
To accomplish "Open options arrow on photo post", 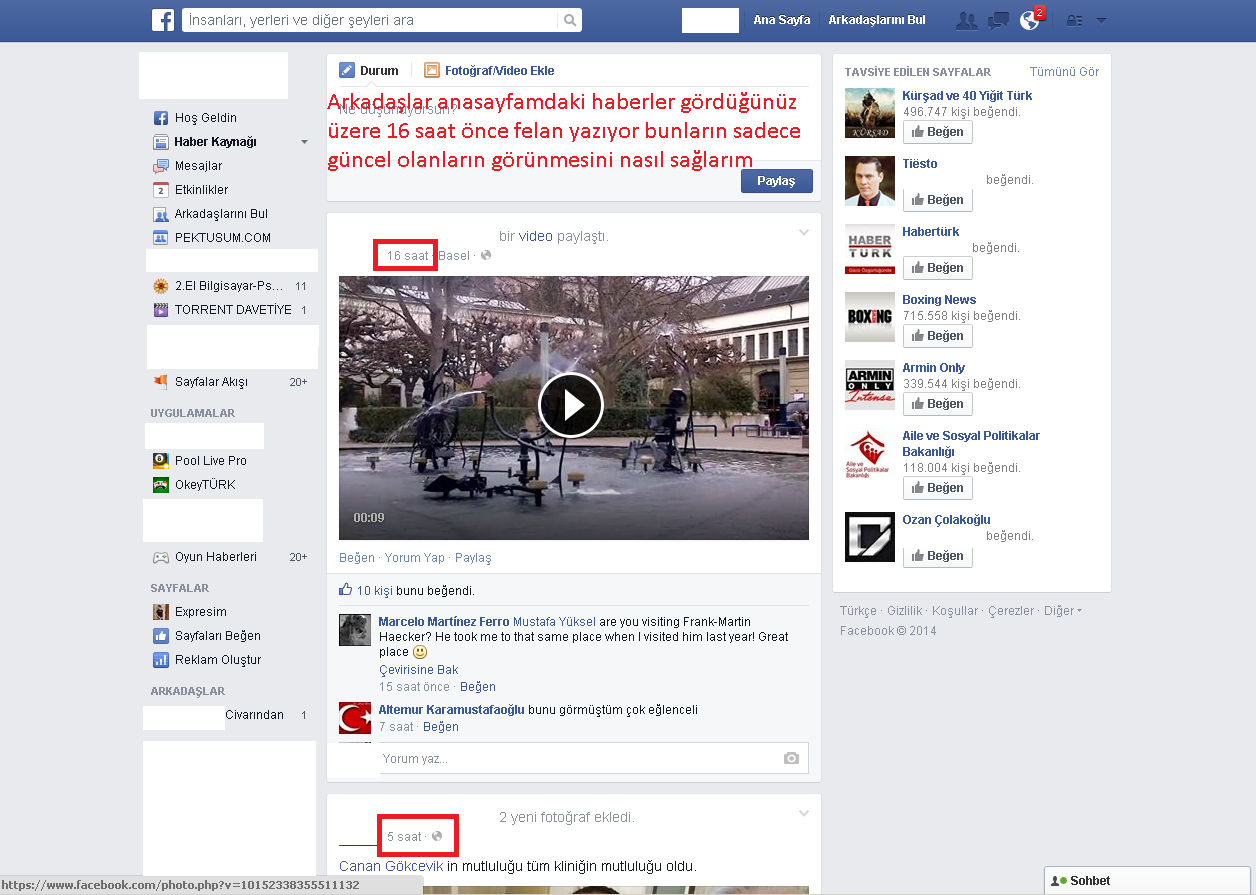I will coord(803,814).
